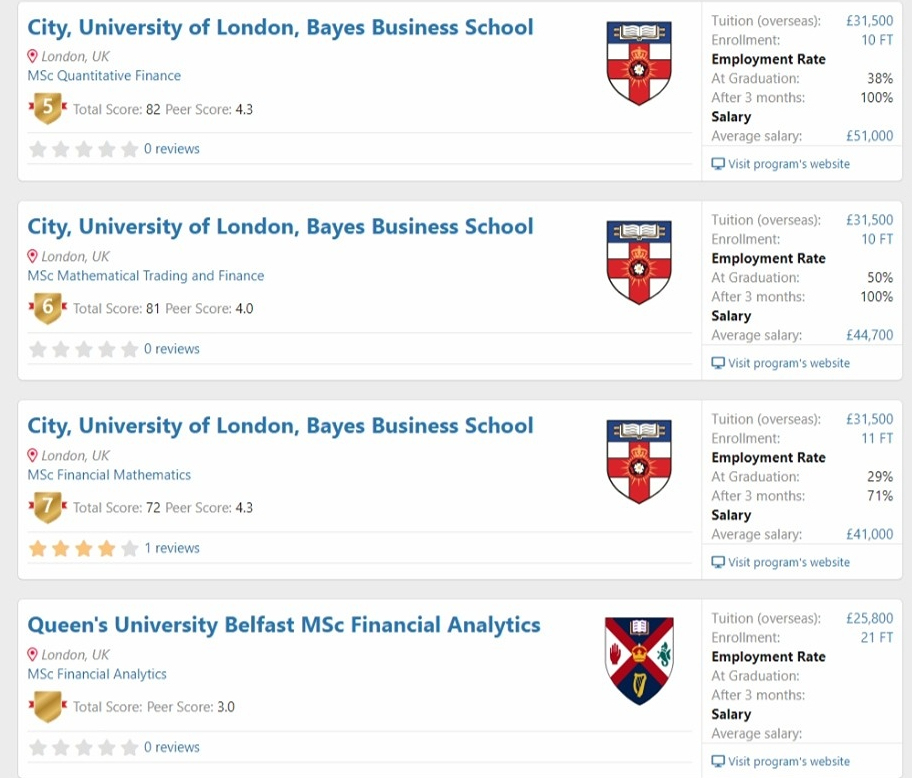912x778 pixels.
Task: Open the Bayes Business School title ranked 6
Action: click(280, 227)
